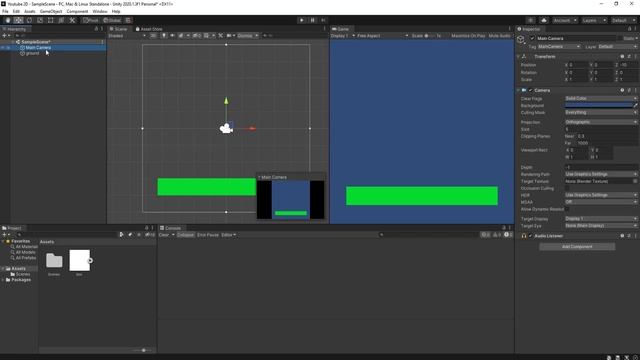Start Play mode

click(x=302, y=20)
